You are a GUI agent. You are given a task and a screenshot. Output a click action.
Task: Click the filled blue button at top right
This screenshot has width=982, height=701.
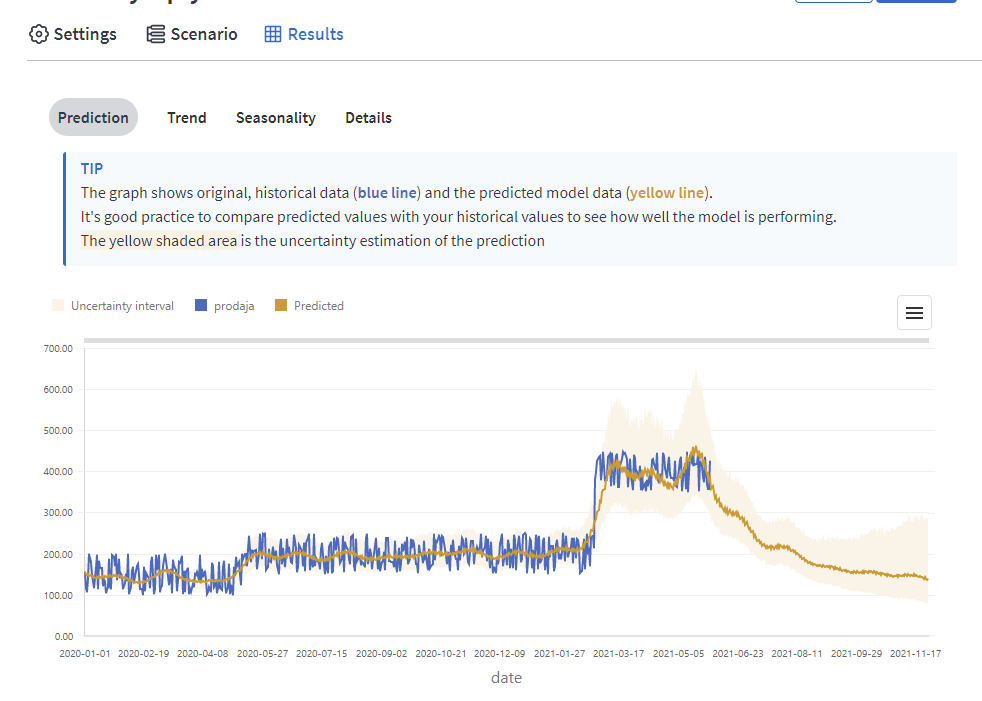tap(916, 3)
